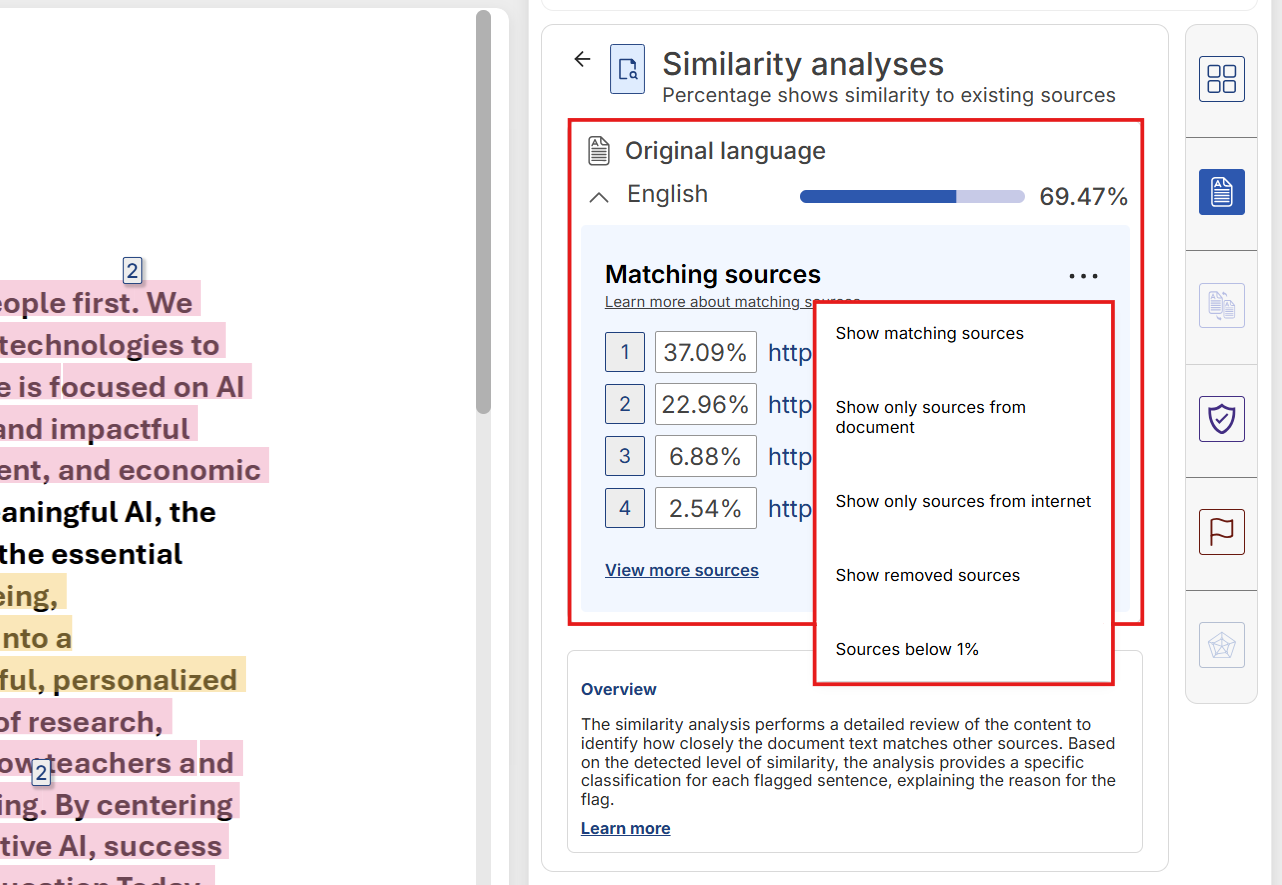The width and height of the screenshot is (1282, 885).
Task: Toggle Show removed sources option
Action: pyautogui.click(x=927, y=575)
